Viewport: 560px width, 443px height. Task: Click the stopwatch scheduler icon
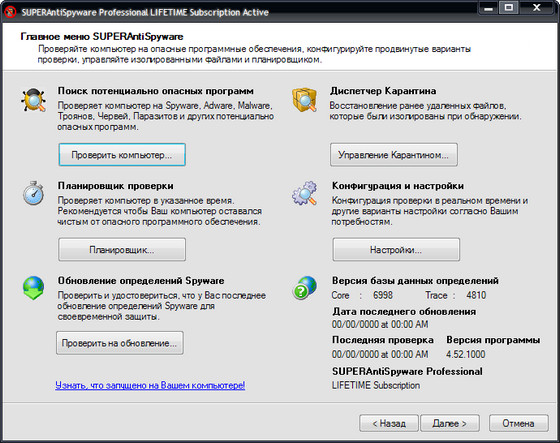pyautogui.click(x=33, y=193)
